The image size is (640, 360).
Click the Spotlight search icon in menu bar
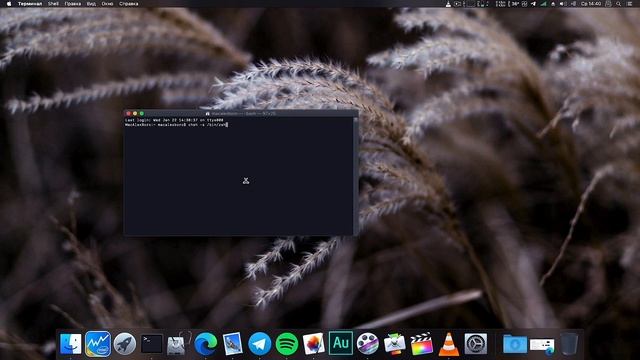(619, 4)
